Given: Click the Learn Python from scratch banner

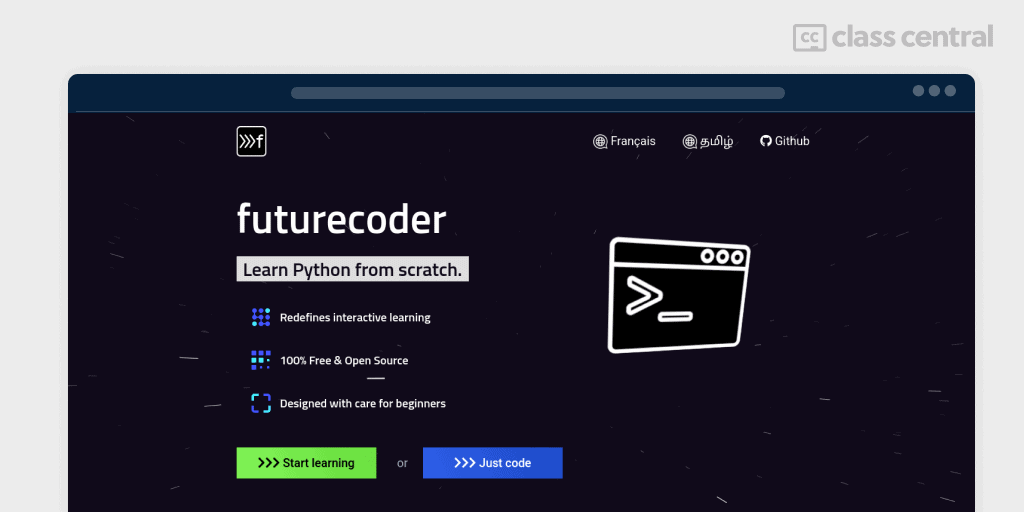Looking at the screenshot, I should click(353, 269).
